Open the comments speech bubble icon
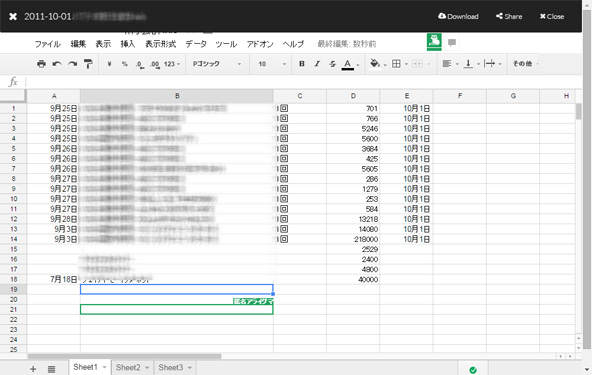592x375 pixels. coord(452,42)
